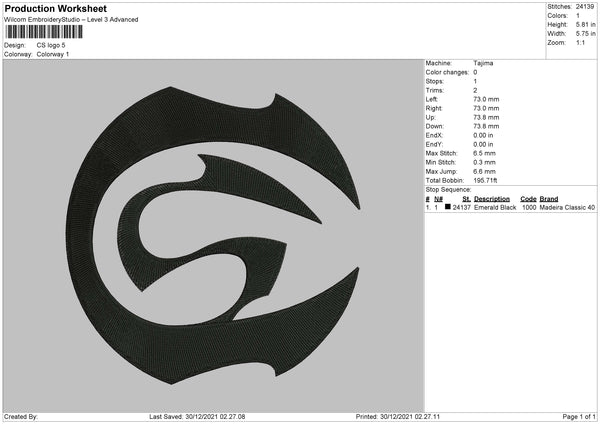Click the Design label in the header
600x424 pixels.
coord(15,45)
